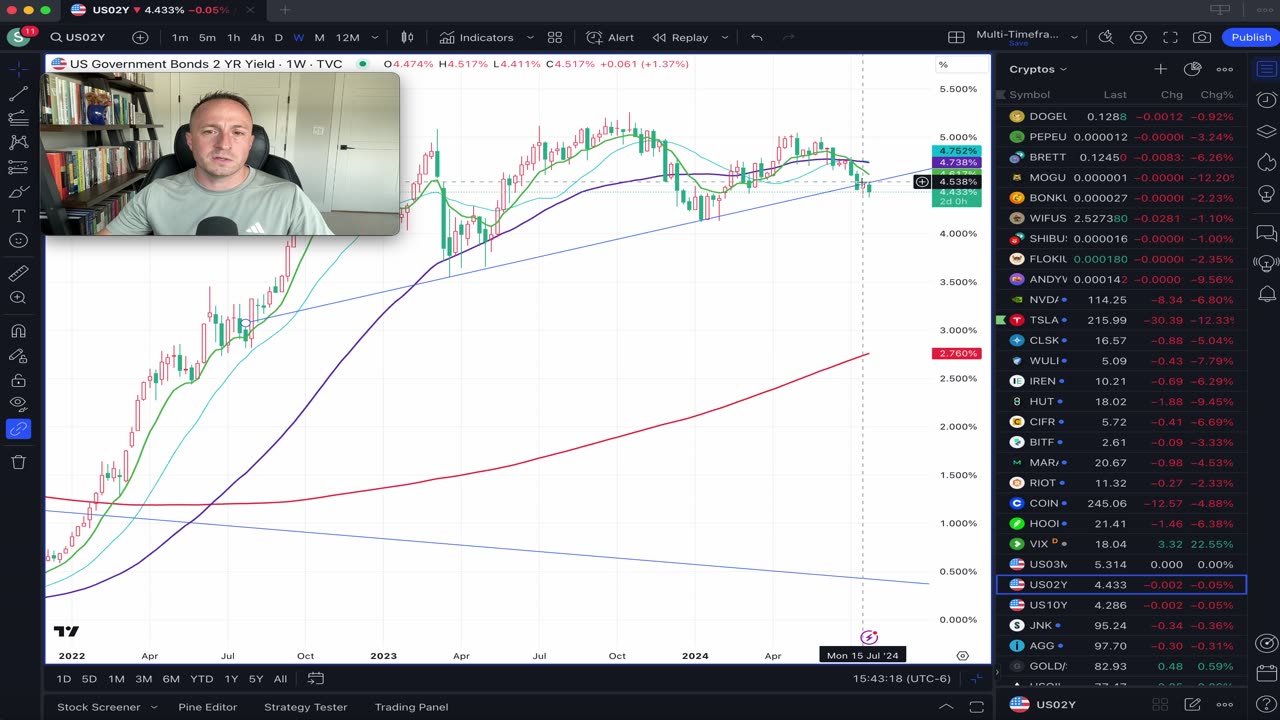Open the emoji sticker picker
1280x720 pixels.
[18, 240]
